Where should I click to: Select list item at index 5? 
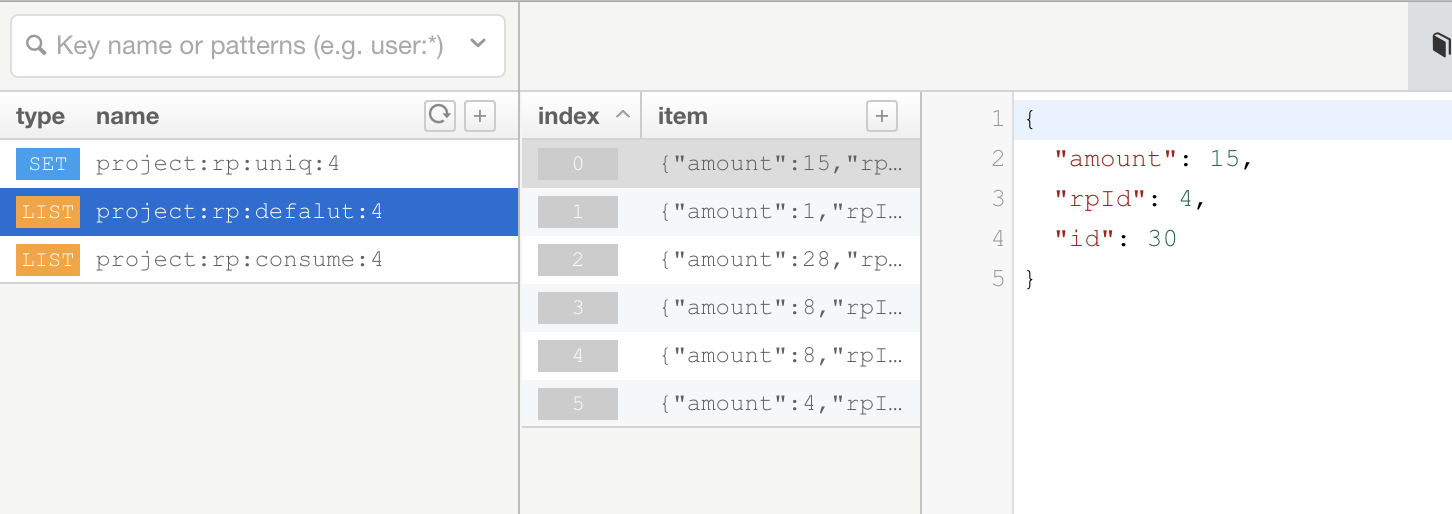click(x=780, y=404)
